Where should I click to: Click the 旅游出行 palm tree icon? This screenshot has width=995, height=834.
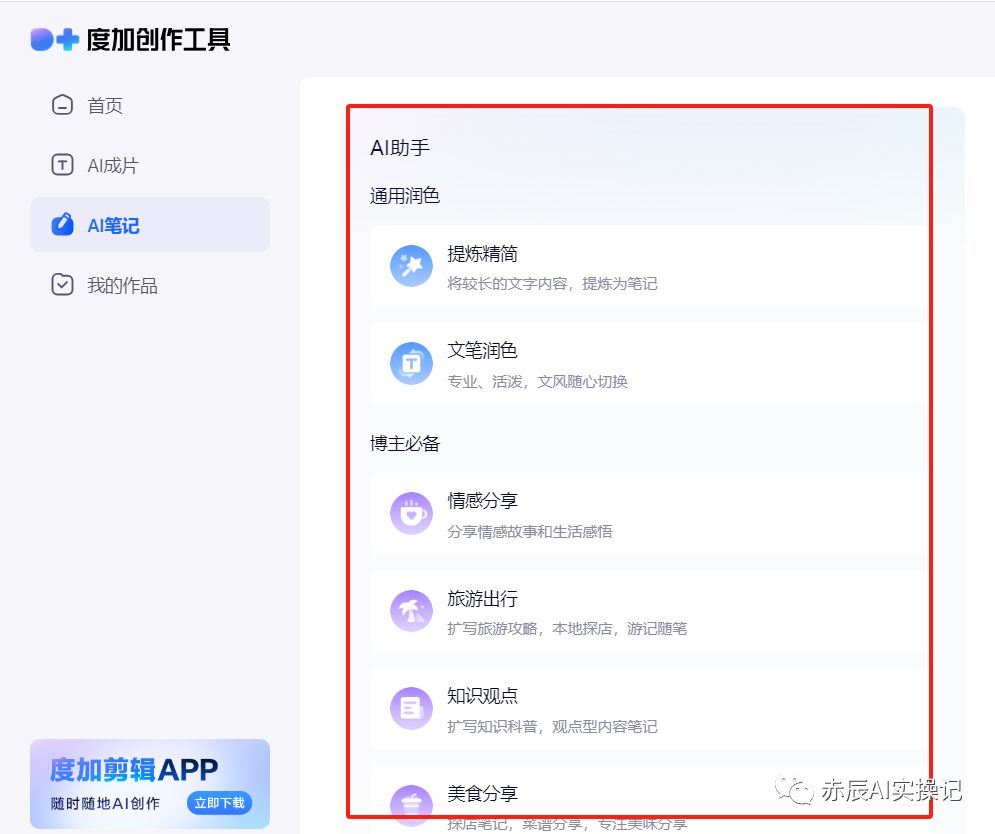(x=411, y=610)
